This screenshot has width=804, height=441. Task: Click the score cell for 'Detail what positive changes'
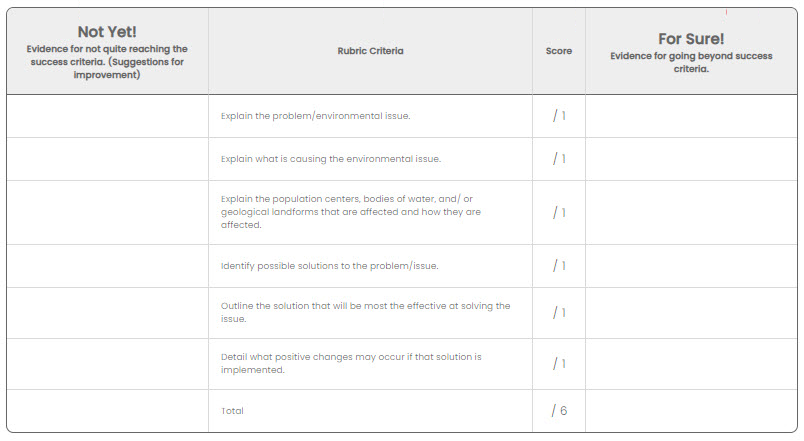click(x=559, y=364)
